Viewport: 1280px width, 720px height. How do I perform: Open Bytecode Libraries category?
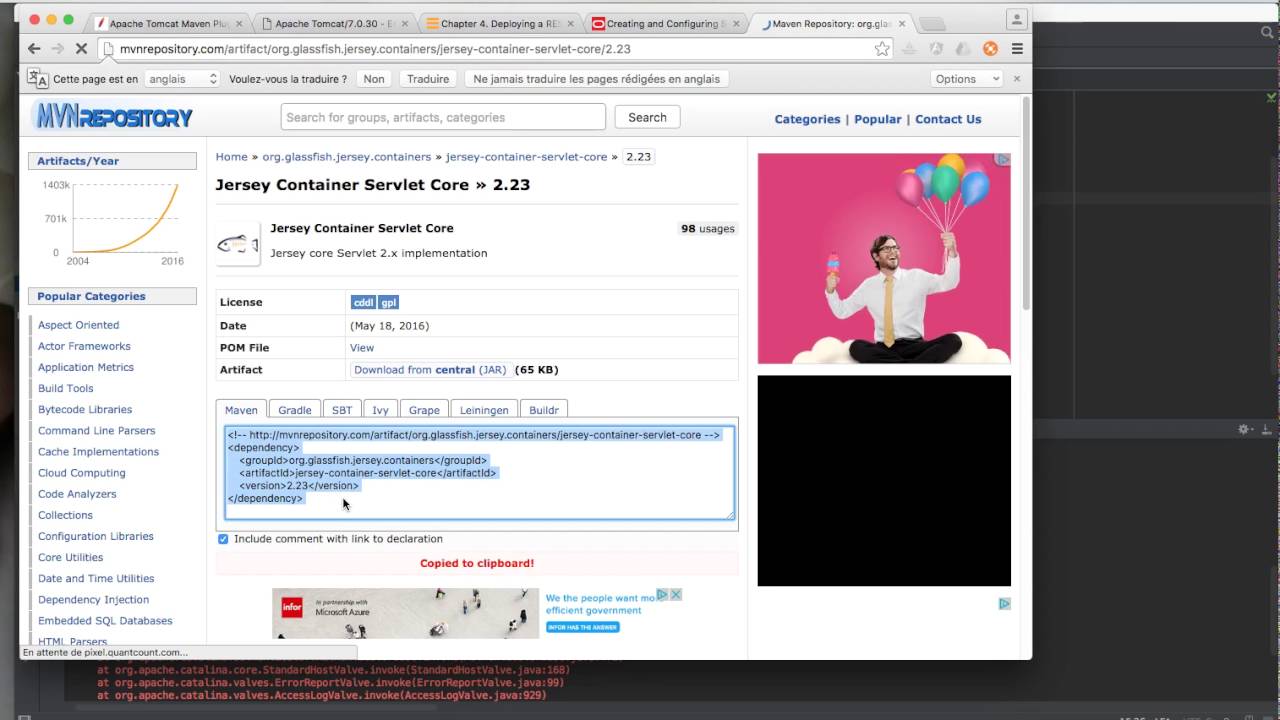click(85, 409)
